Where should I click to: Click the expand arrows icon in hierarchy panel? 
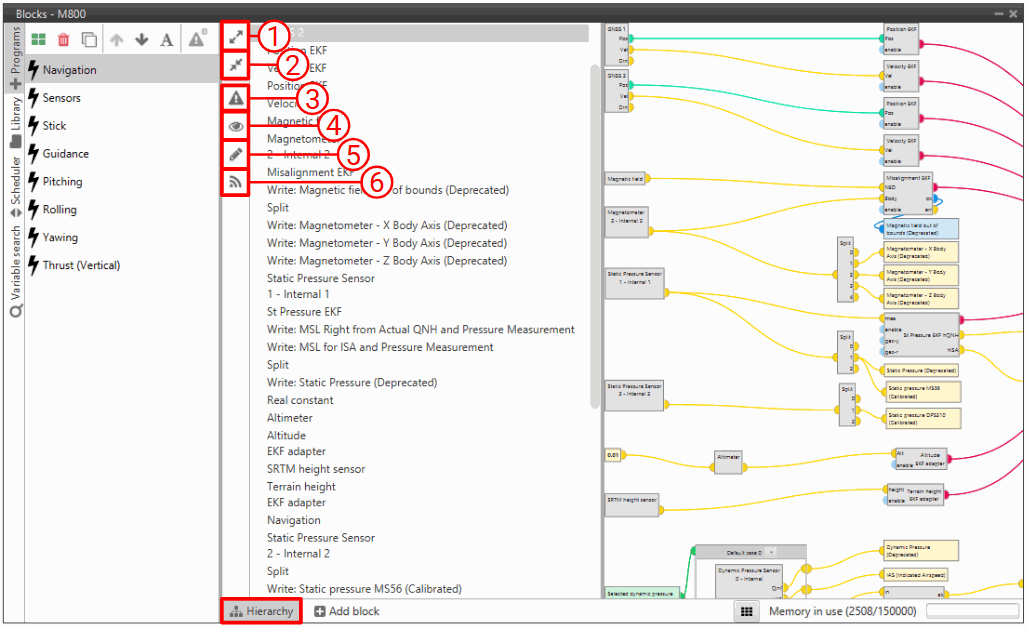(x=236, y=36)
